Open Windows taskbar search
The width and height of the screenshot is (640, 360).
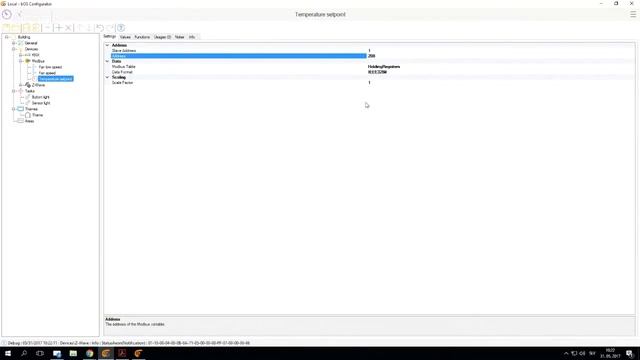pyautogui.click(x=24, y=353)
